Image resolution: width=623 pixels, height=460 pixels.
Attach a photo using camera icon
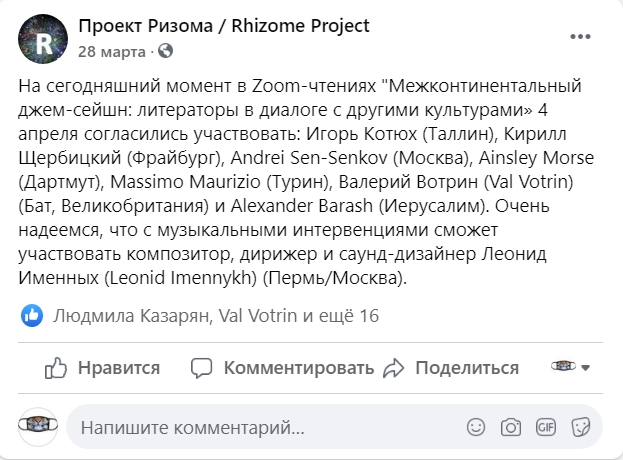[511, 427]
